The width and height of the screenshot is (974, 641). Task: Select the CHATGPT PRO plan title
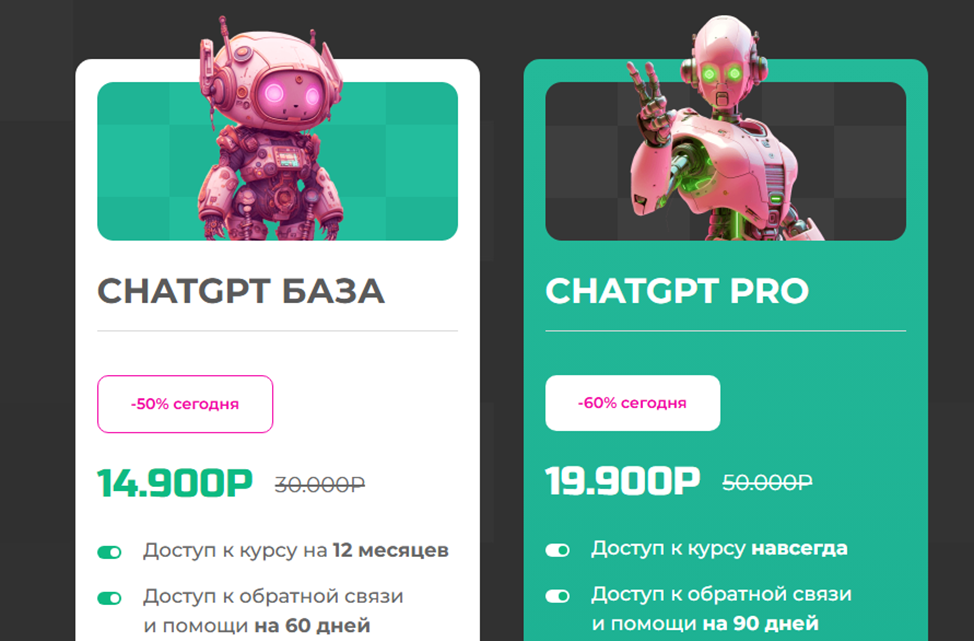point(677,290)
